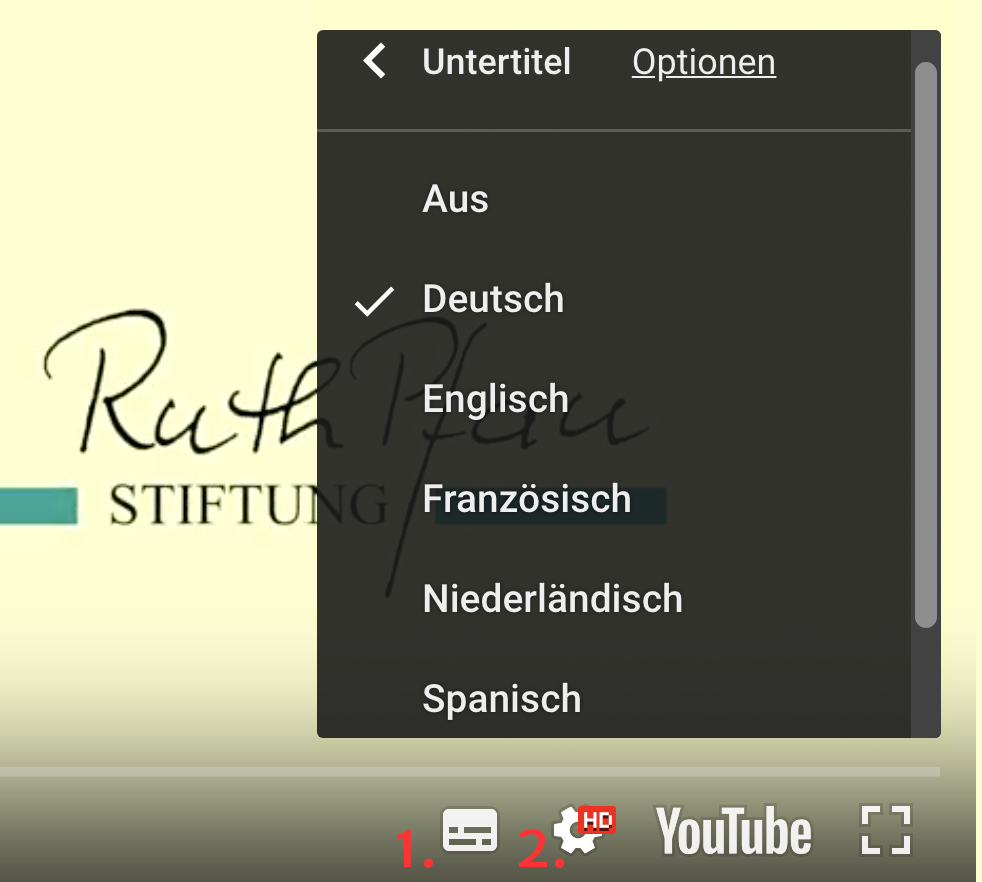The width and height of the screenshot is (982, 882).
Task: Click the video progress bar
Action: pyautogui.click(x=470, y=772)
